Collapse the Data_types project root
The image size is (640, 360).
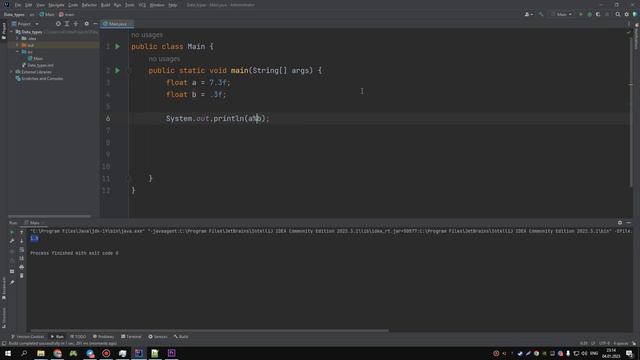(12, 32)
